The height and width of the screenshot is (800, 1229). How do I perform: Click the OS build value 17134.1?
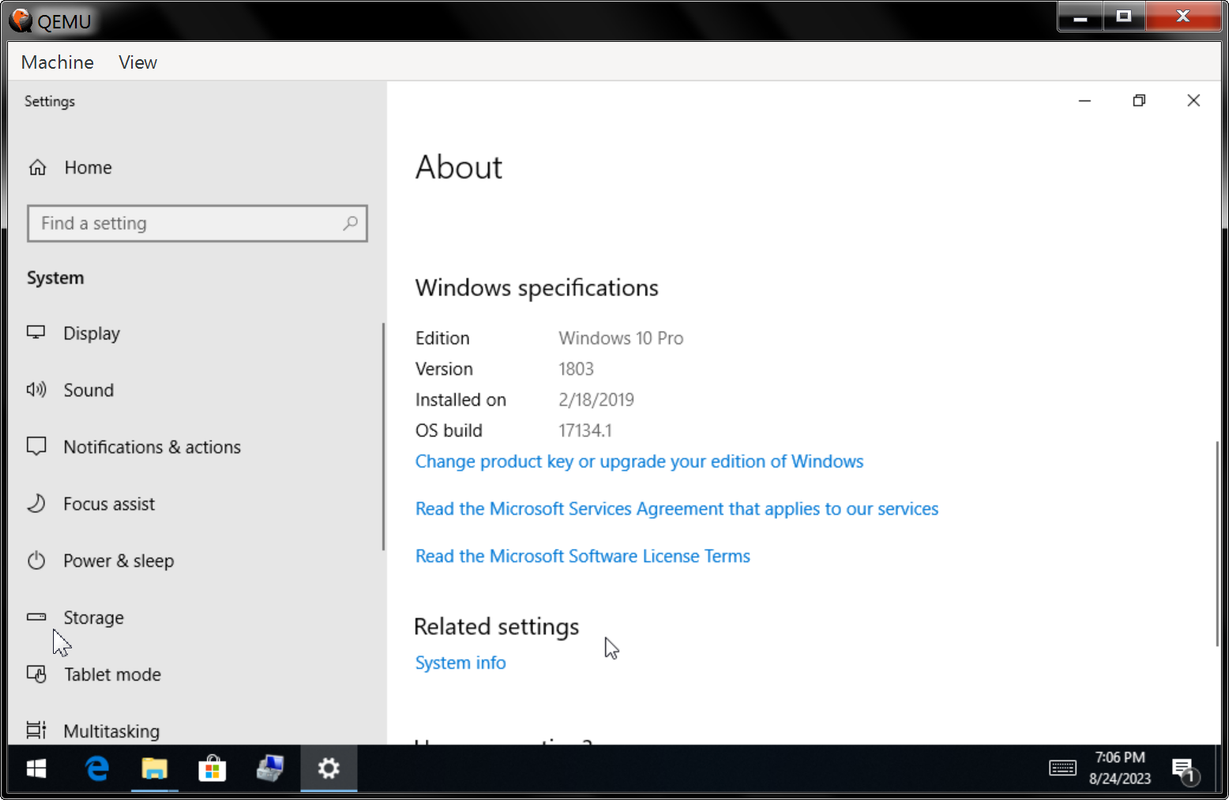[x=585, y=431]
